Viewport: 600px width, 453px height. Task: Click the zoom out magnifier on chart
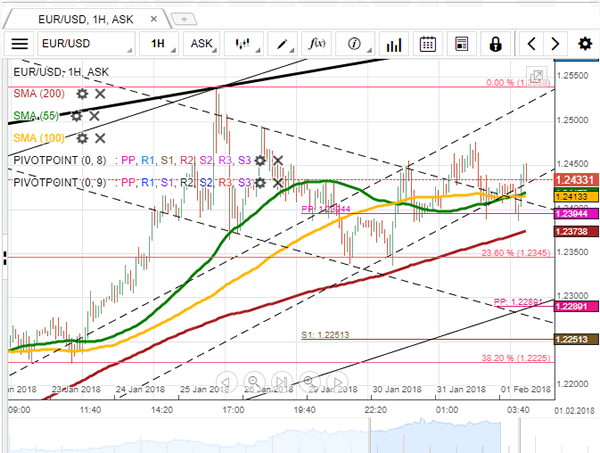tap(255, 380)
